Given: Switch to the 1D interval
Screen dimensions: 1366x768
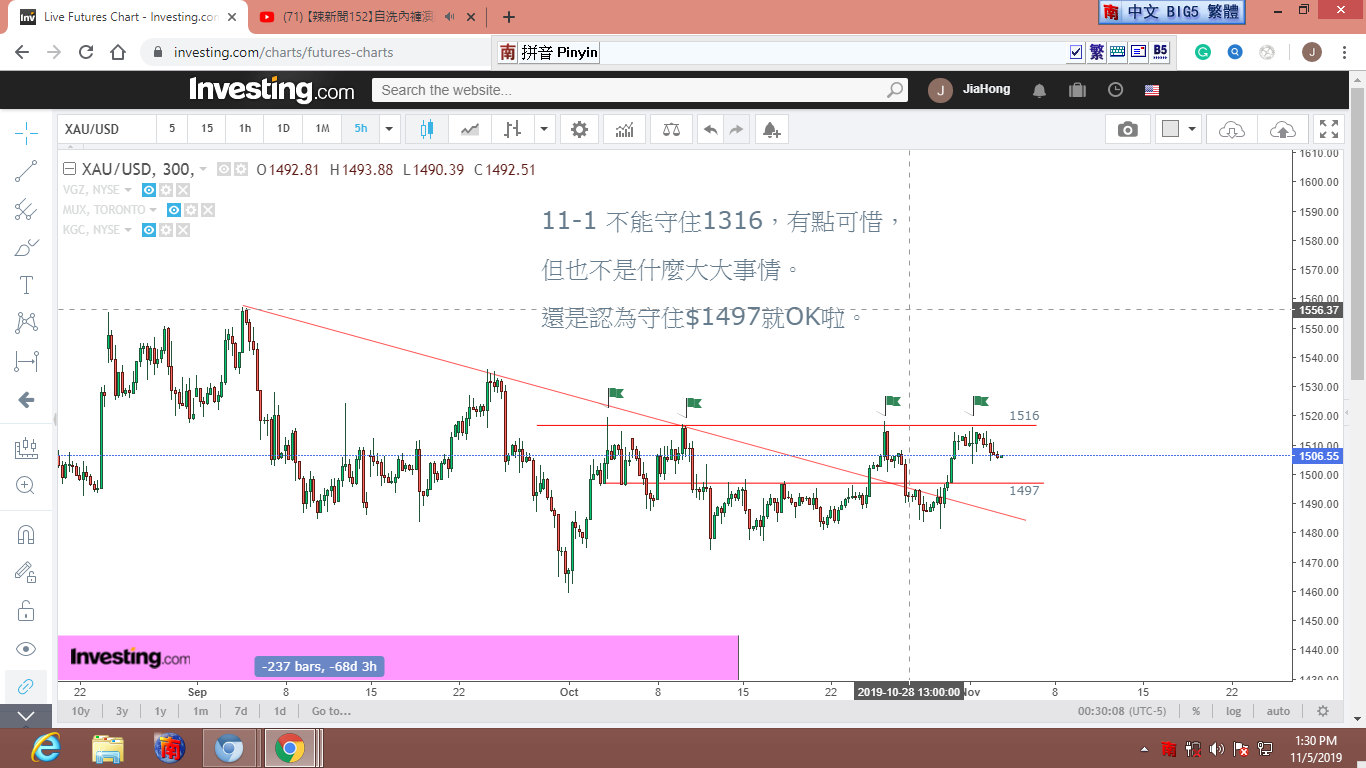Looking at the screenshot, I should pyautogui.click(x=283, y=129).
